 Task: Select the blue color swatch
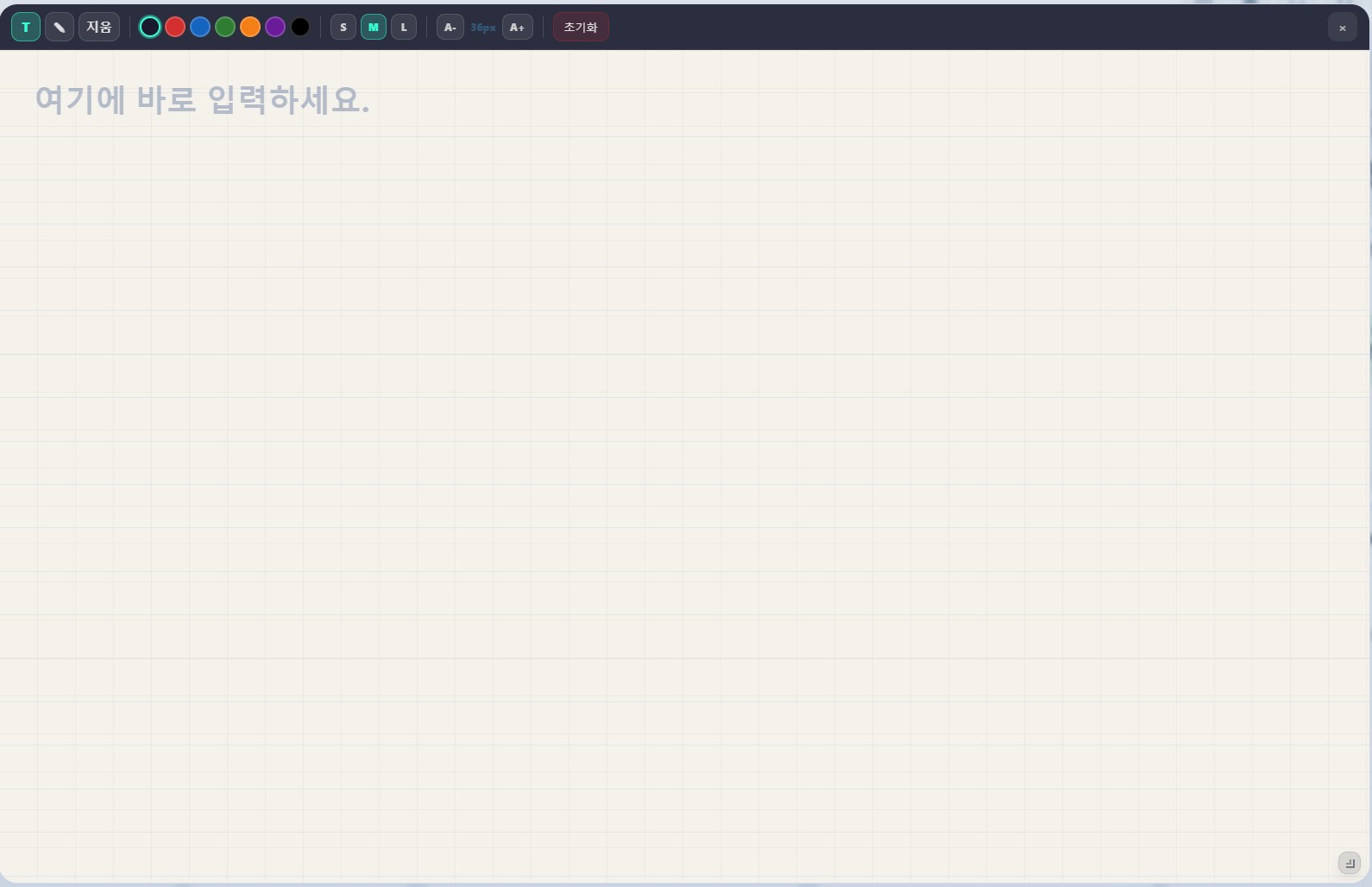[200, 28]
